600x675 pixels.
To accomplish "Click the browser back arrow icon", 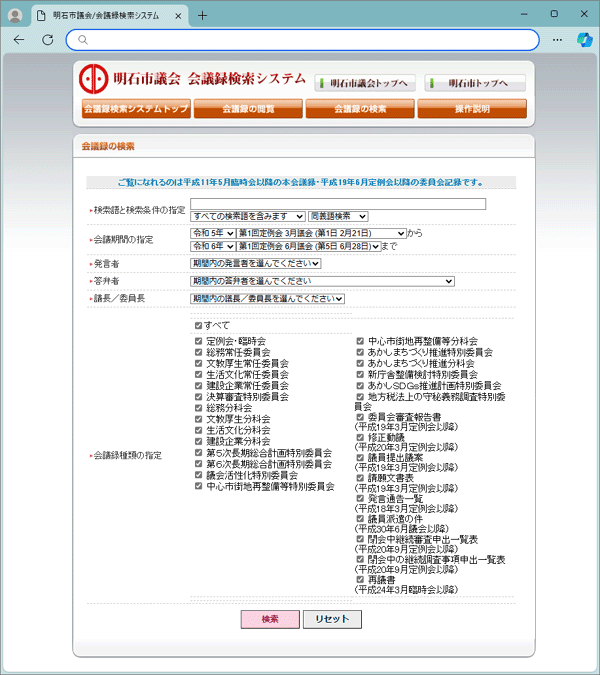I will click(19, 40).
